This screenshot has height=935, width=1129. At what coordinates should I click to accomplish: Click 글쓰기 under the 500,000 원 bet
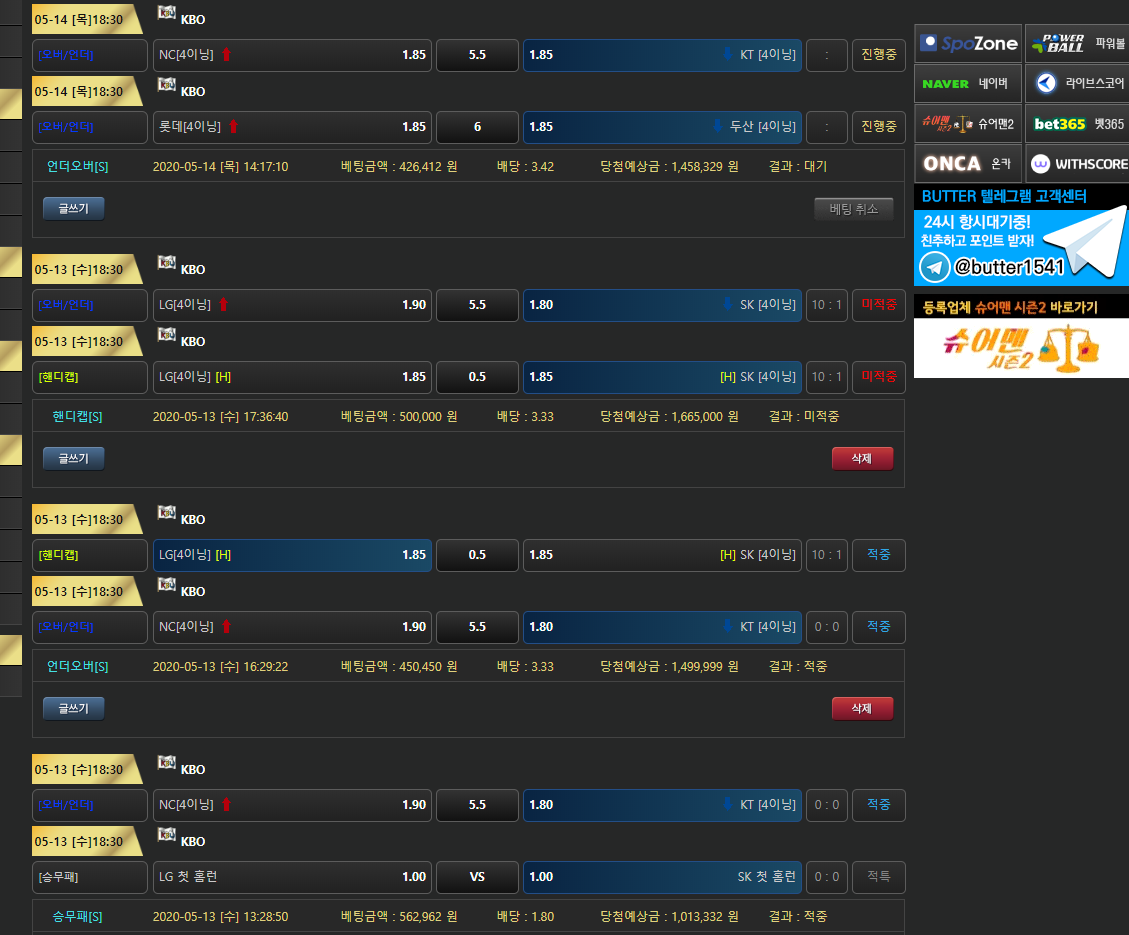point(73,458)
